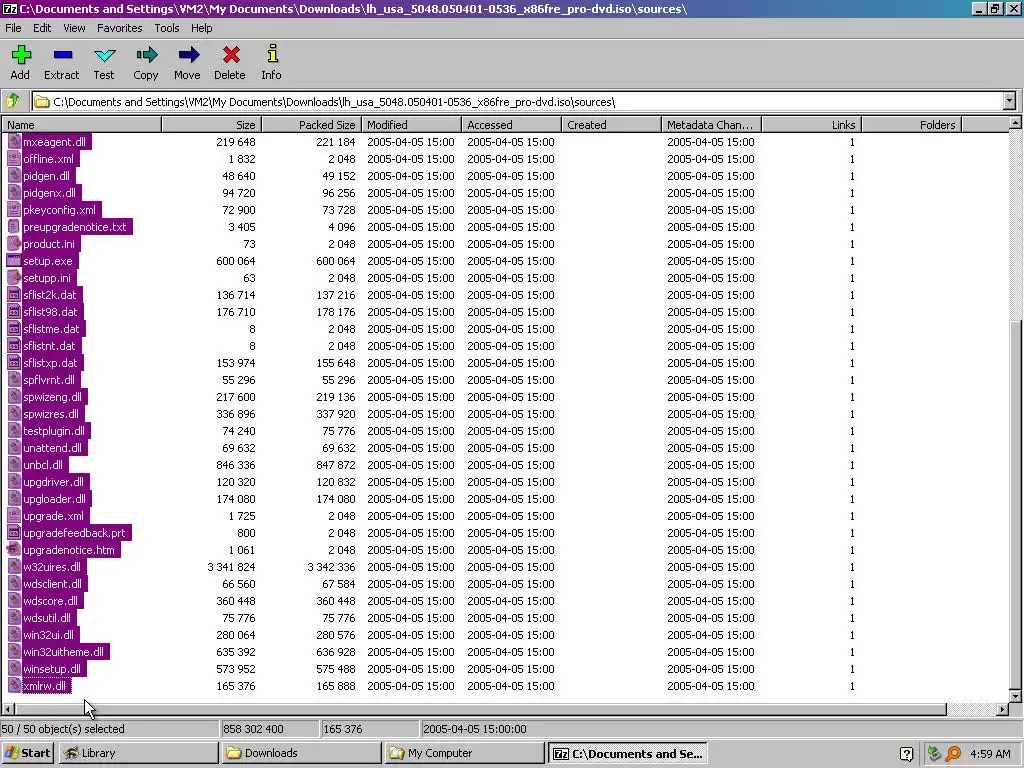This screenshot has width=1024, height=768.
Task: Select the sflistxp.dat file name
Action: (50, 362)
